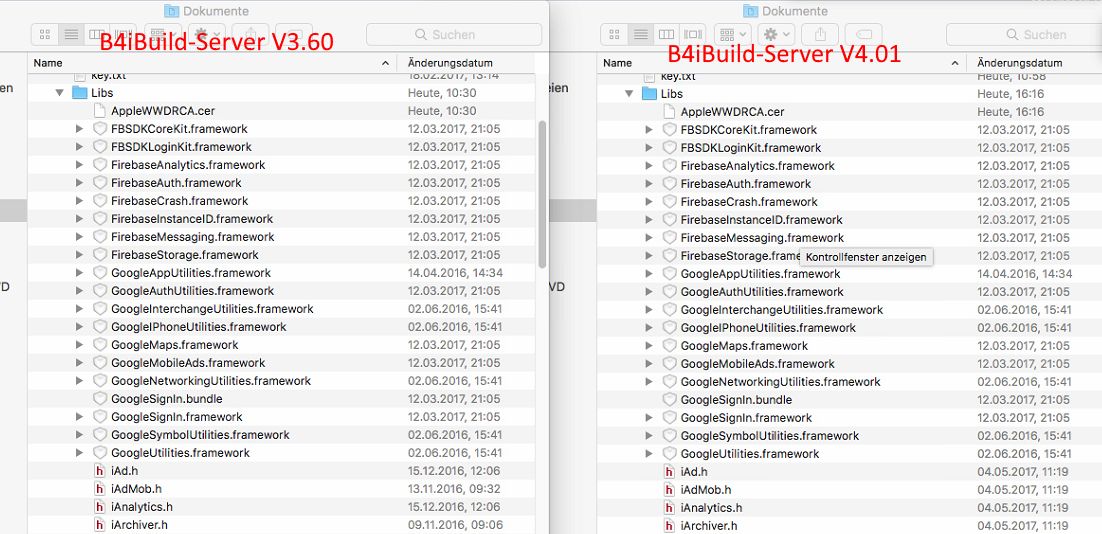Switch right window to column view
The height and width of the screenshot is (534, 1102).
click(x=666, y=34)
